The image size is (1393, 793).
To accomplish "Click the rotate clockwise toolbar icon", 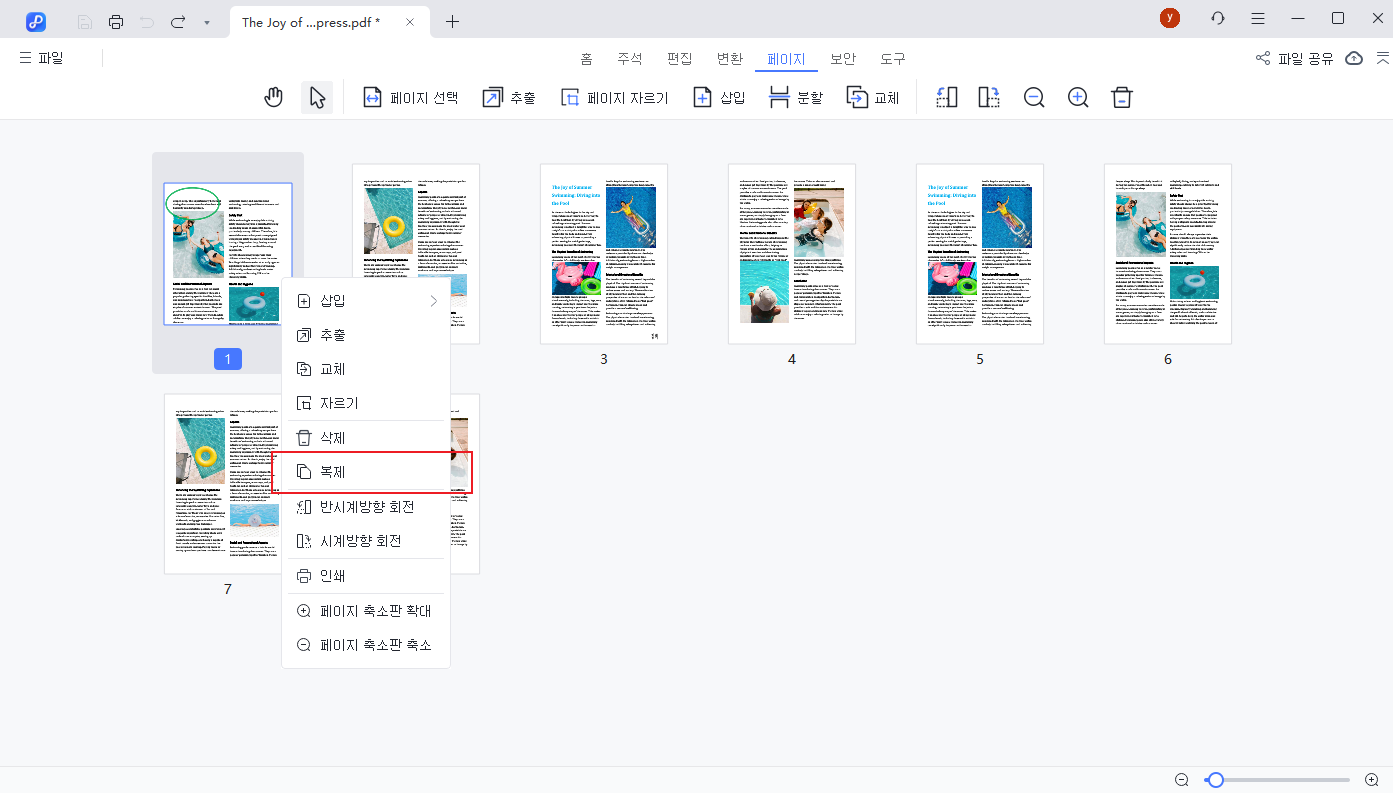I will (989, 97).
